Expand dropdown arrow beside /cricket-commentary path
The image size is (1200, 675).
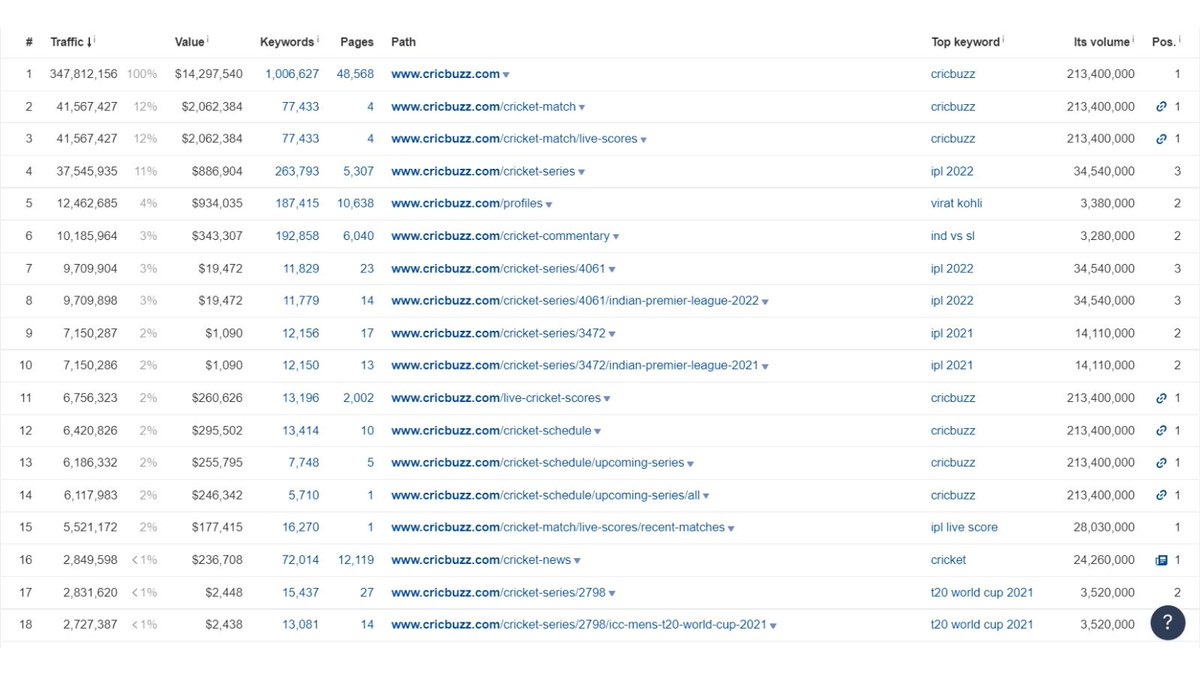616,237
